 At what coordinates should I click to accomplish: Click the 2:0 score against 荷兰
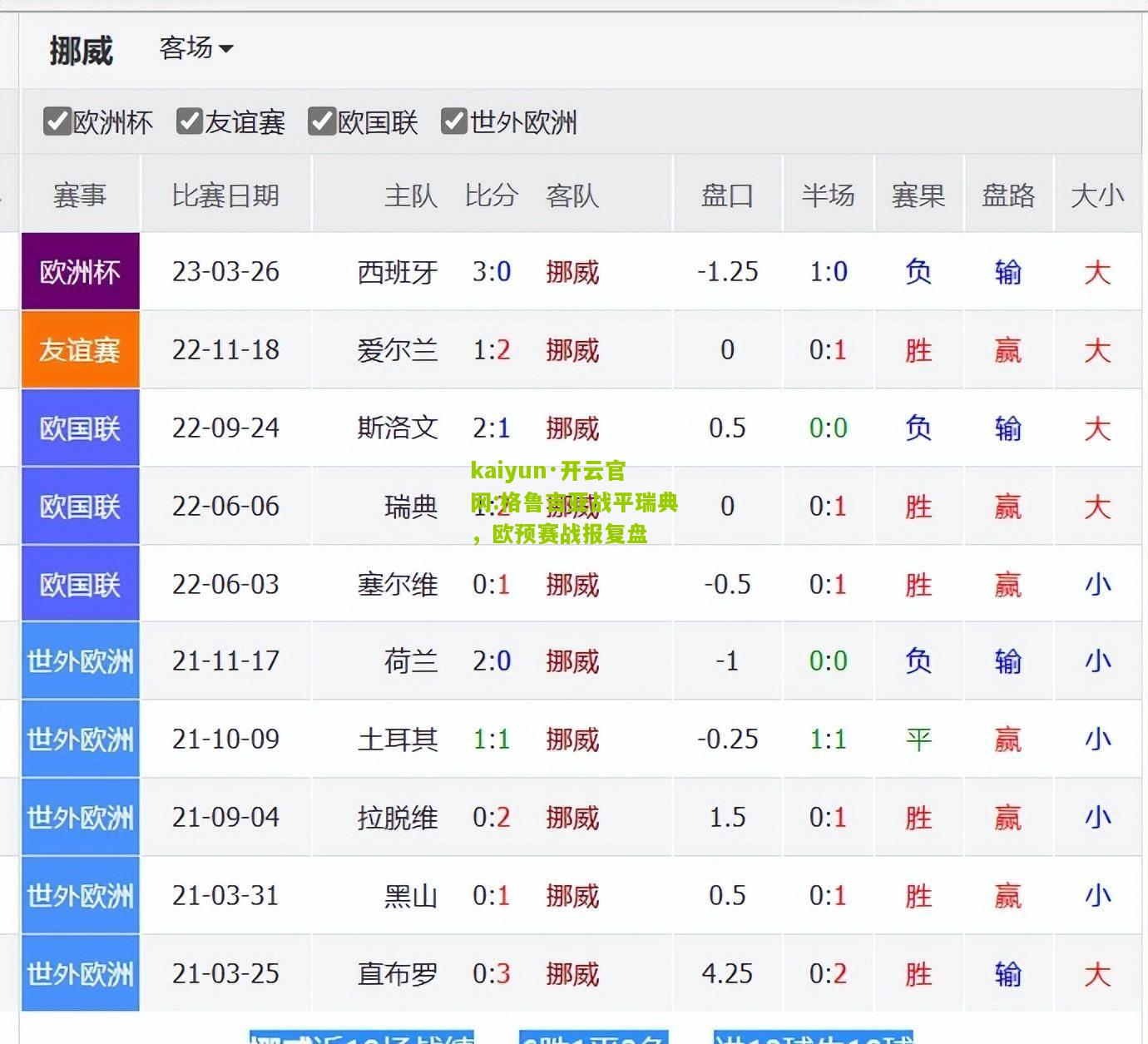[x=492, y=661]
